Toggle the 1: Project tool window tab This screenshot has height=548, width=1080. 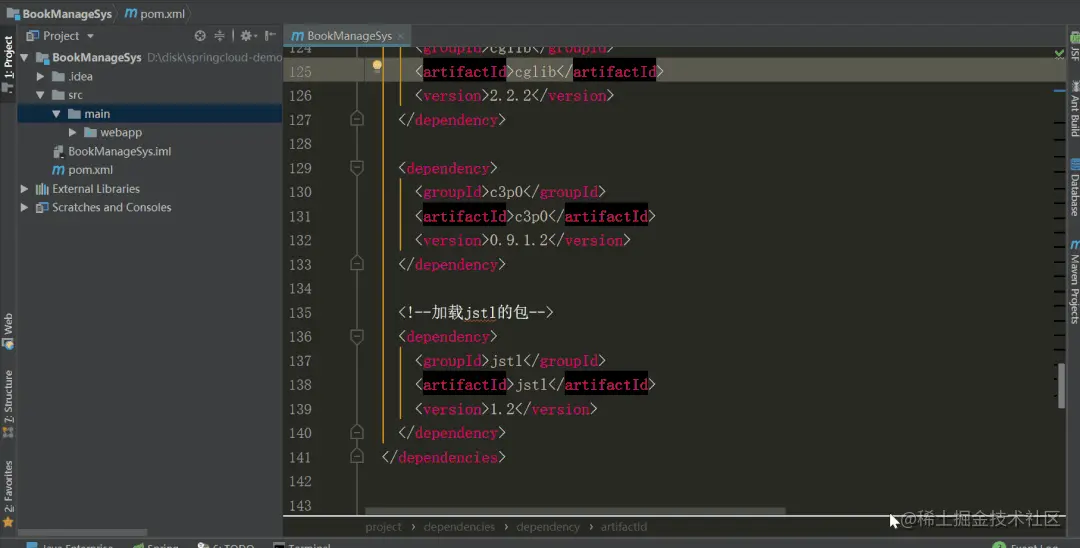point(8,64)
